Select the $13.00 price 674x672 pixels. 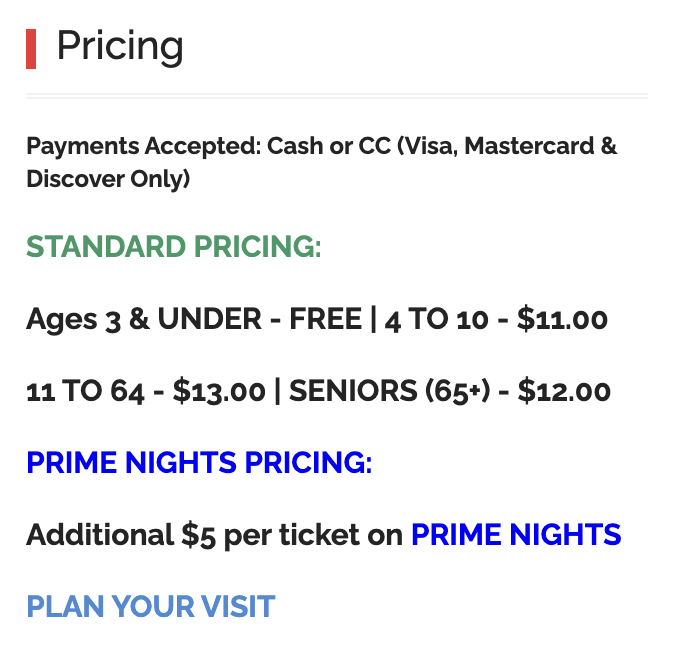tap(219, 390)
